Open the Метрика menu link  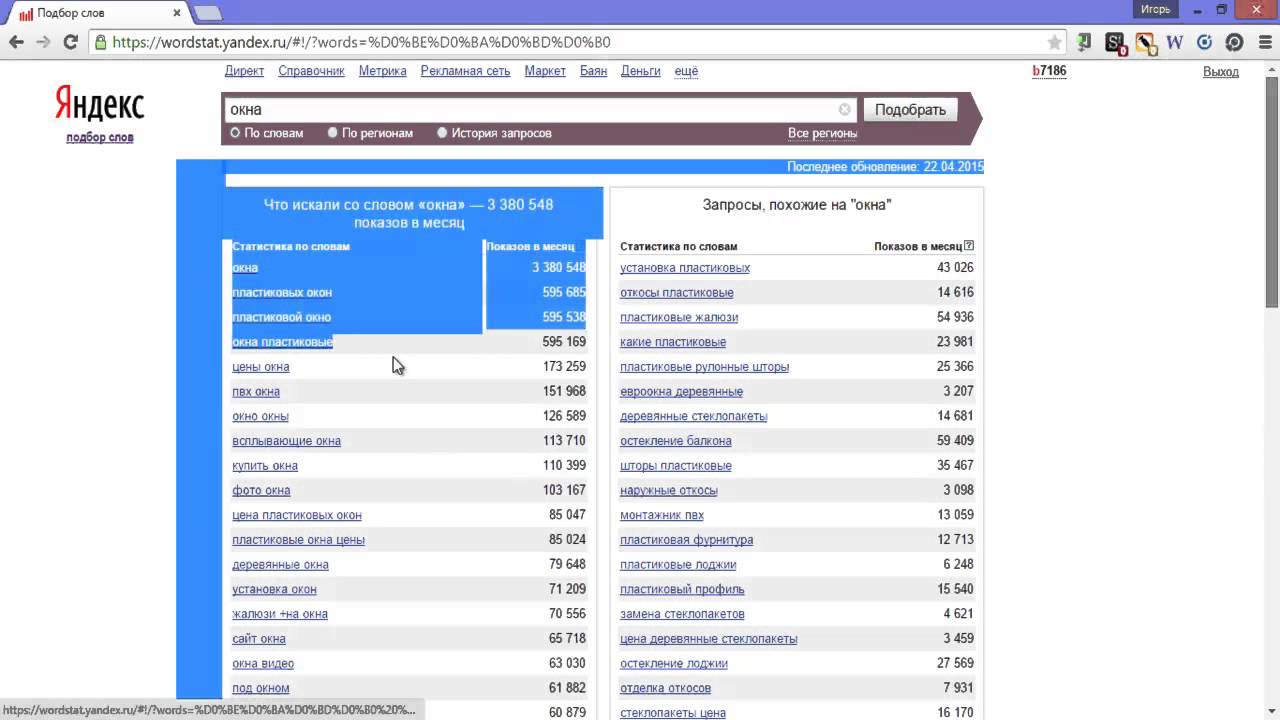(x=382, y=71)
